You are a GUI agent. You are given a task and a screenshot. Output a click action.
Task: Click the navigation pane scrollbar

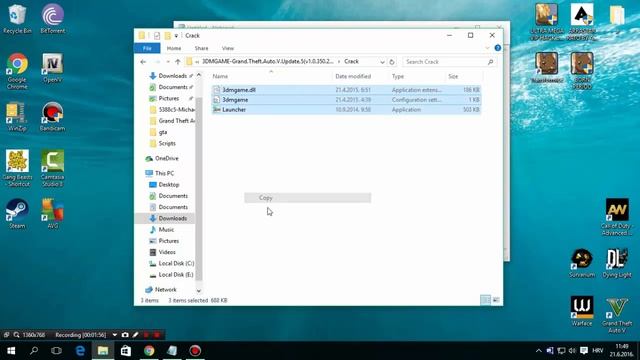(199, 188)
